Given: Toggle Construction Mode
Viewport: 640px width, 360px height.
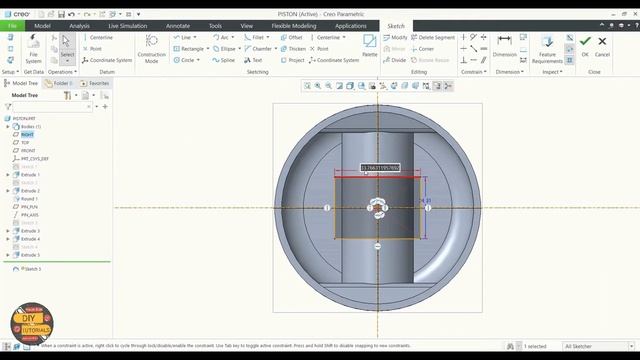Looking at the screenshot, I should 151,49.
